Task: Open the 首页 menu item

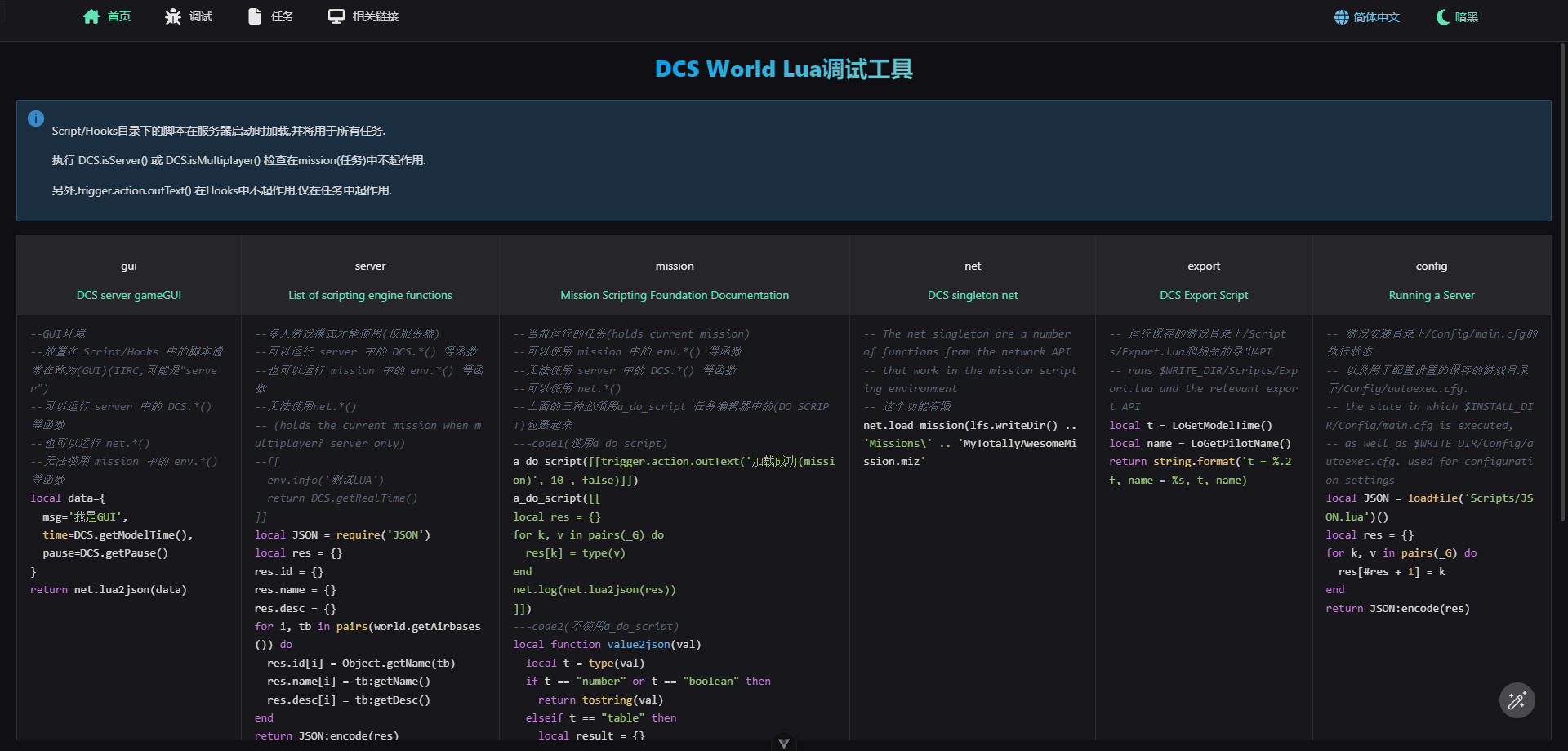Action: pyautogui.click(x=119, y=16)
